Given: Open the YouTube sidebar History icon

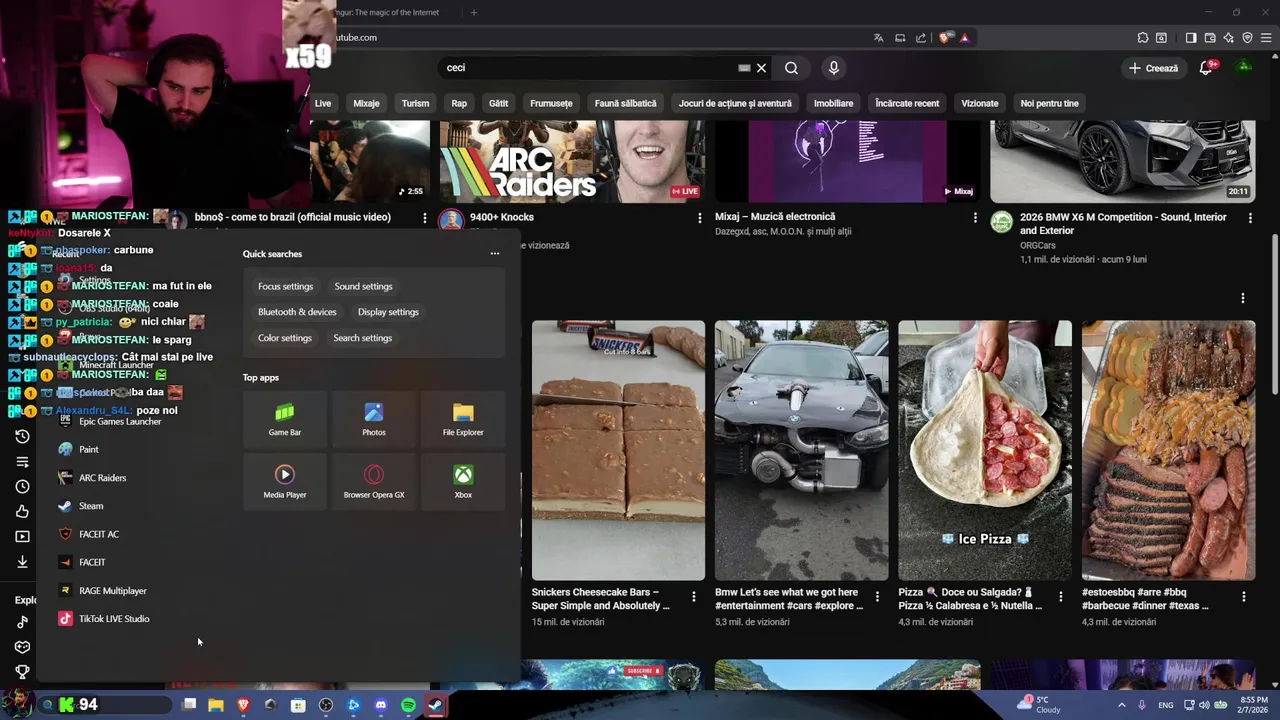Looking at the screenshot, I should (x=22, y=436).
